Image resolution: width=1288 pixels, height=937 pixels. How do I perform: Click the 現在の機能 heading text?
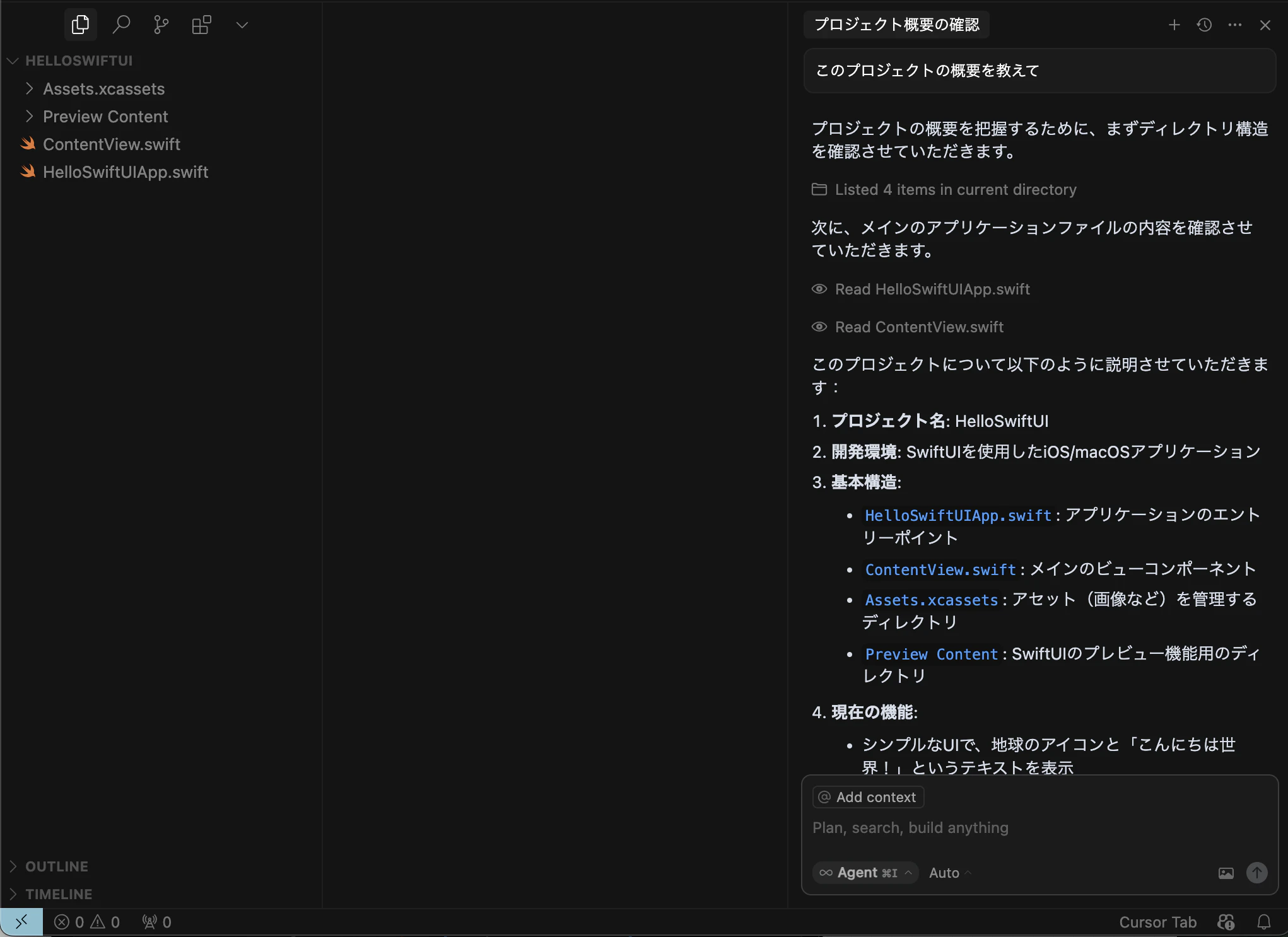873,713
